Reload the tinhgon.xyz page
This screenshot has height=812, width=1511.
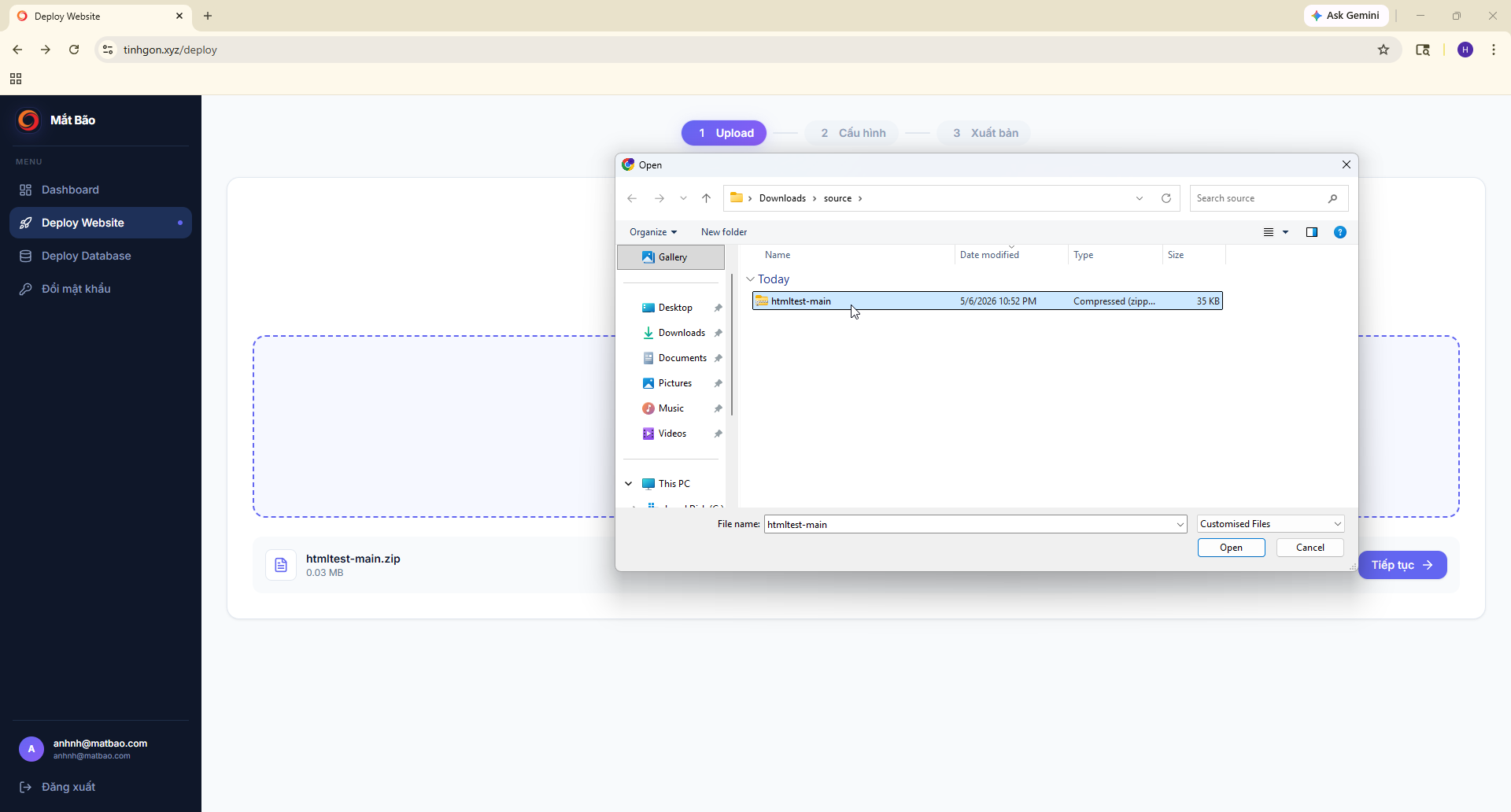74,50
